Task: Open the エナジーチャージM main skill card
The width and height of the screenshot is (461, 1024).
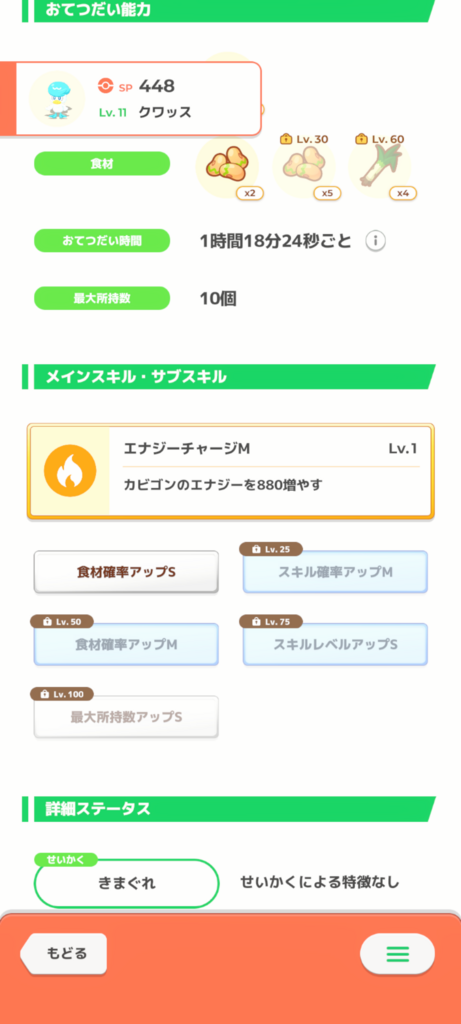Action: pyautogui.click(x=230, y=472)
